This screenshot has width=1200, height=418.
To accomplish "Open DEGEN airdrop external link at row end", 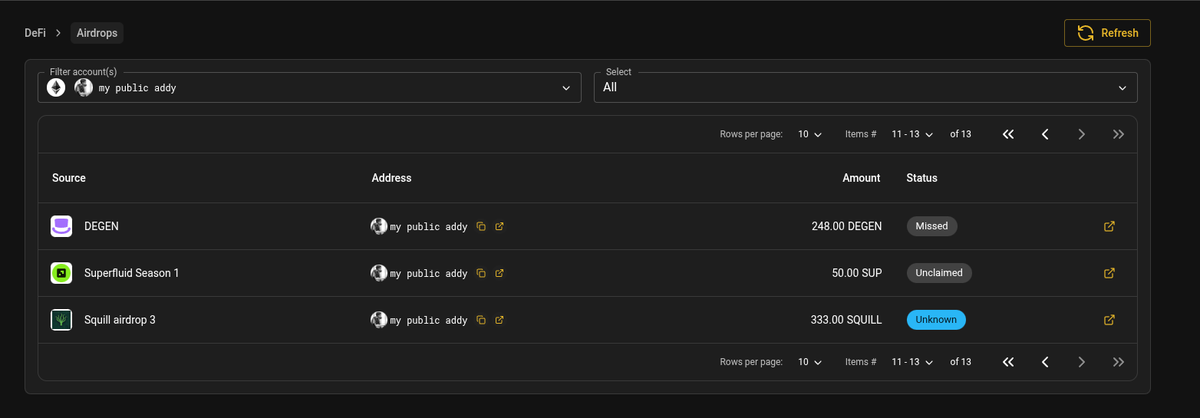I will pyautogui.click(x=1109, y=226).
